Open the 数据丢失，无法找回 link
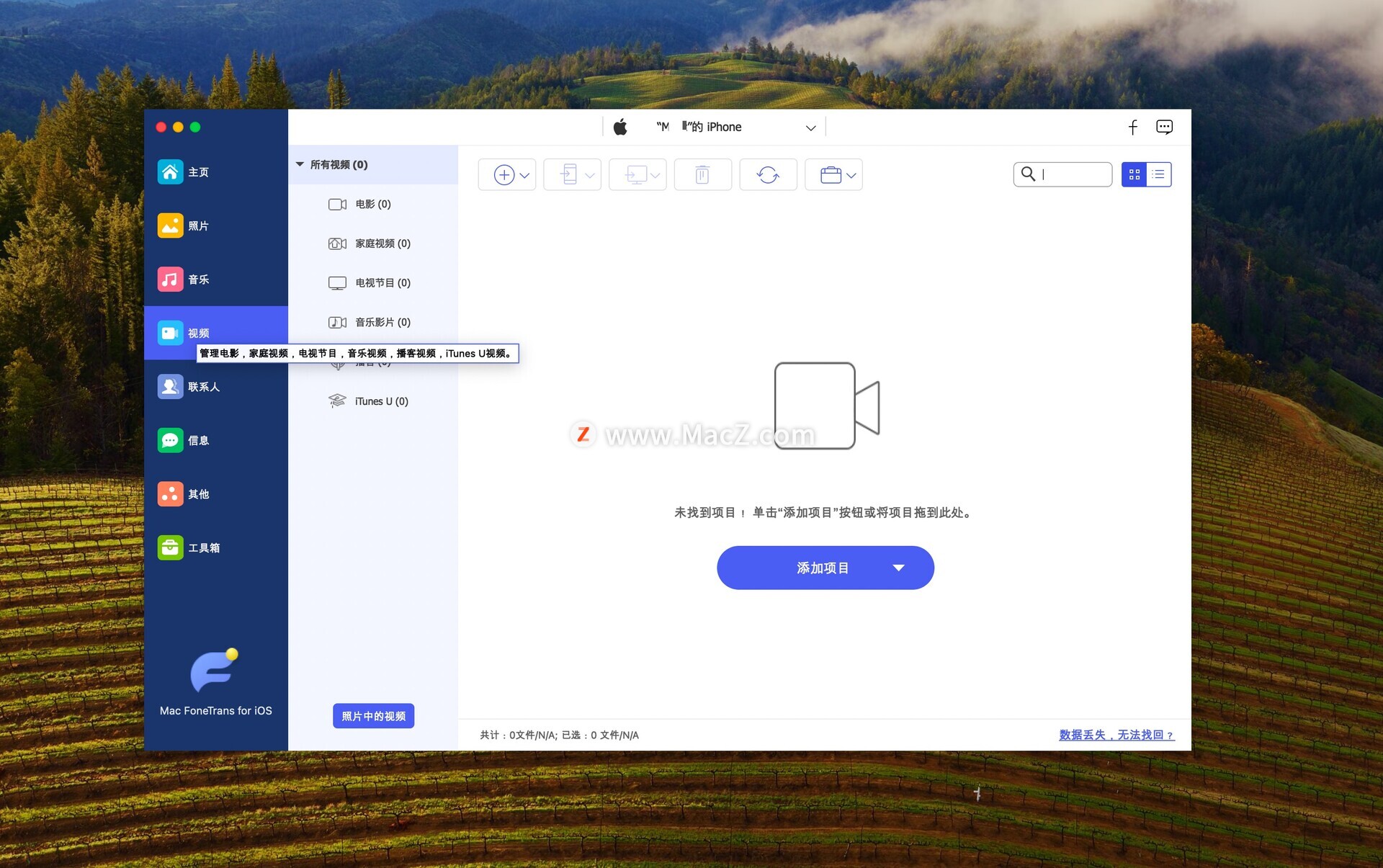This screenshot has width=1383, height=868. pos(1116,735)
